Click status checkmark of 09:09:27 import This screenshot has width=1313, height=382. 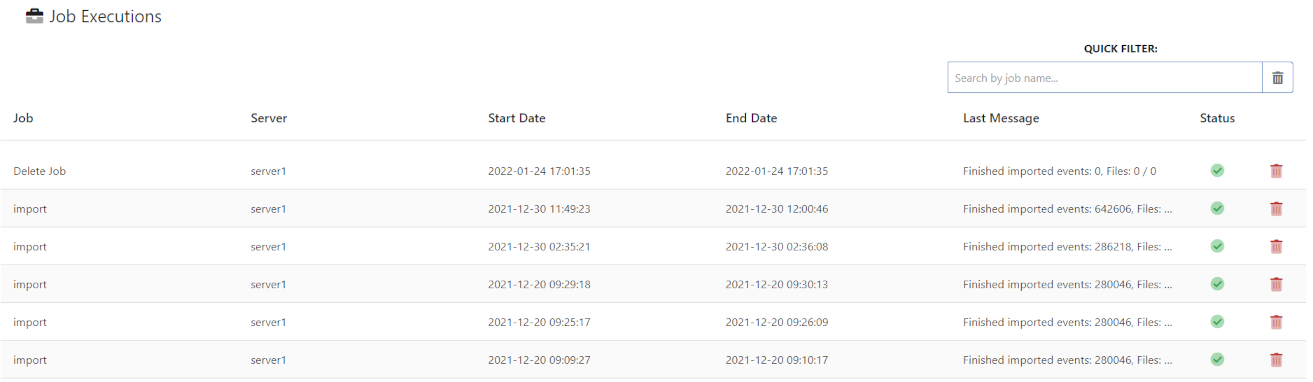click(1217, 360)
